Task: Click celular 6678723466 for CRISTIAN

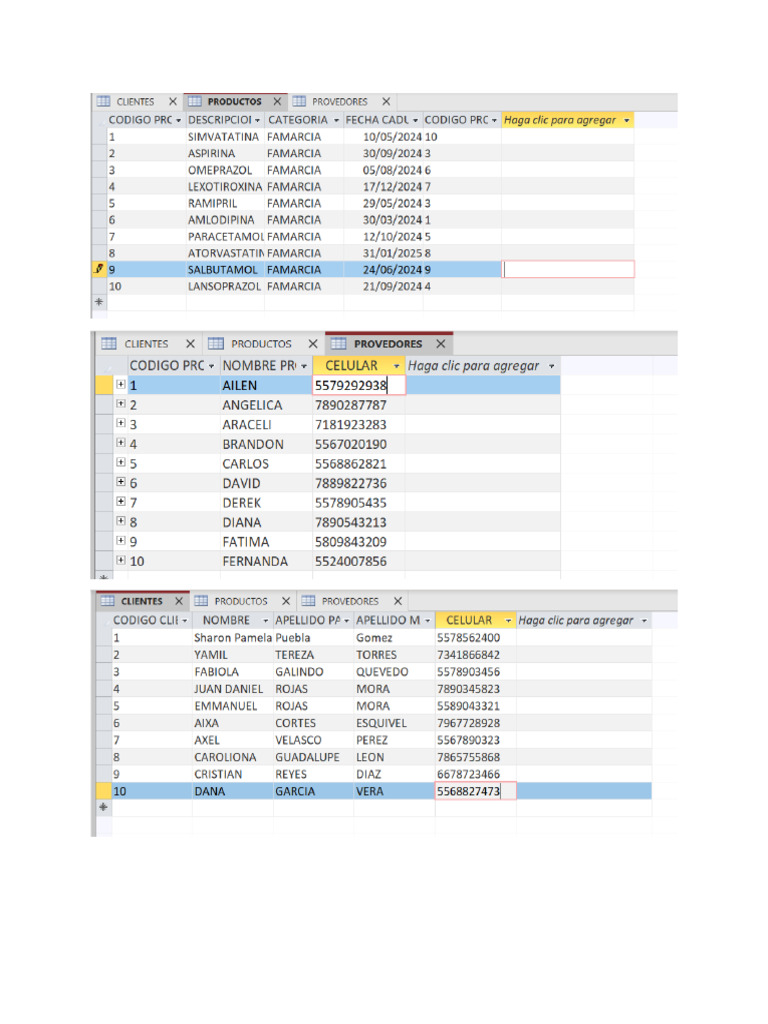Action: point(475,774)
